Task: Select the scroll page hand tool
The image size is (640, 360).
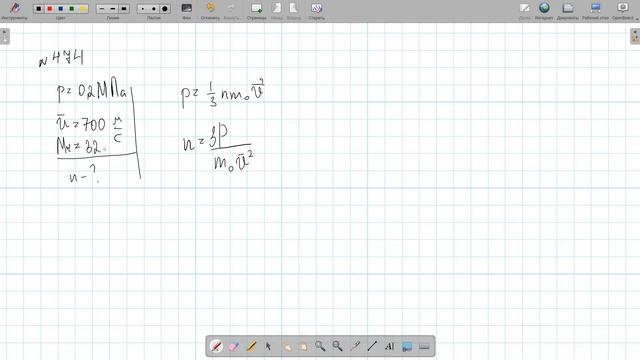Action: [x=303, y=347]
